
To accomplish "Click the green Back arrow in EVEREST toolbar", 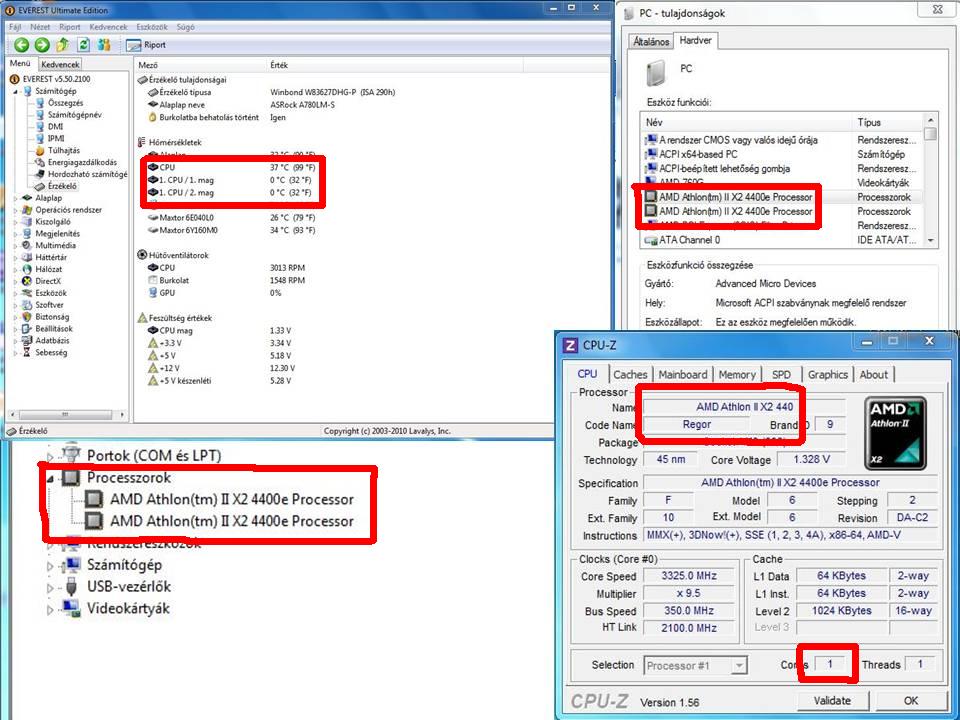I will click(x=21, y=45).
